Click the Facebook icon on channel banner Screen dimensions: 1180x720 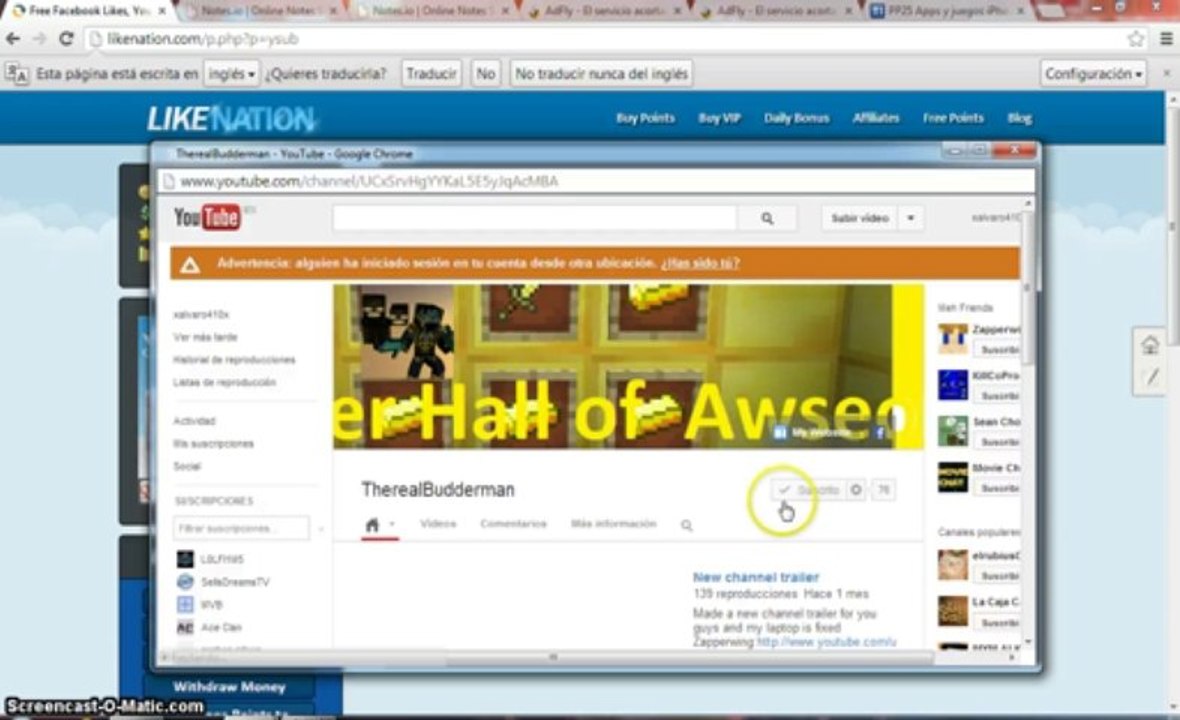pos(879,433)
